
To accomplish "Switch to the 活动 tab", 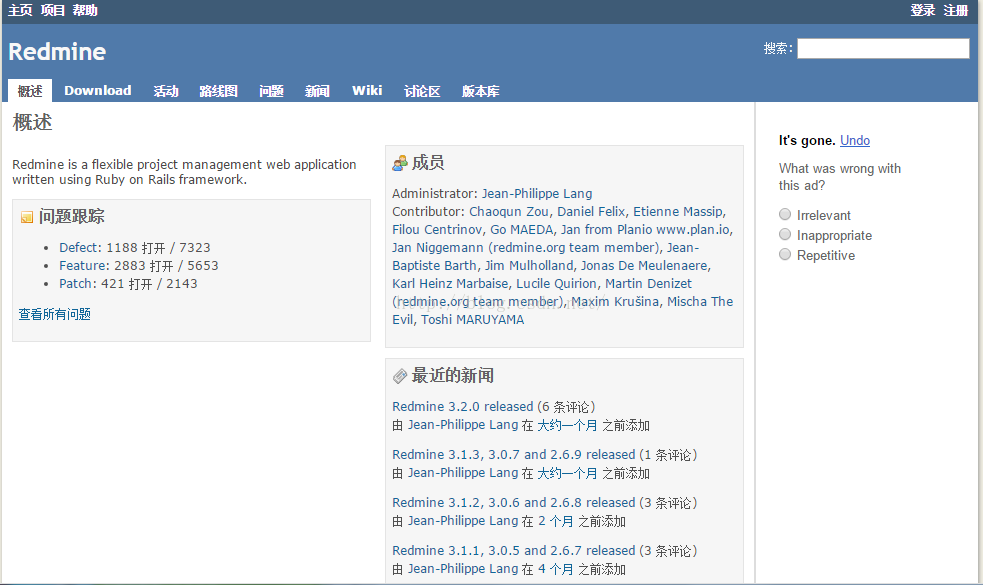I will coord(166,92).
